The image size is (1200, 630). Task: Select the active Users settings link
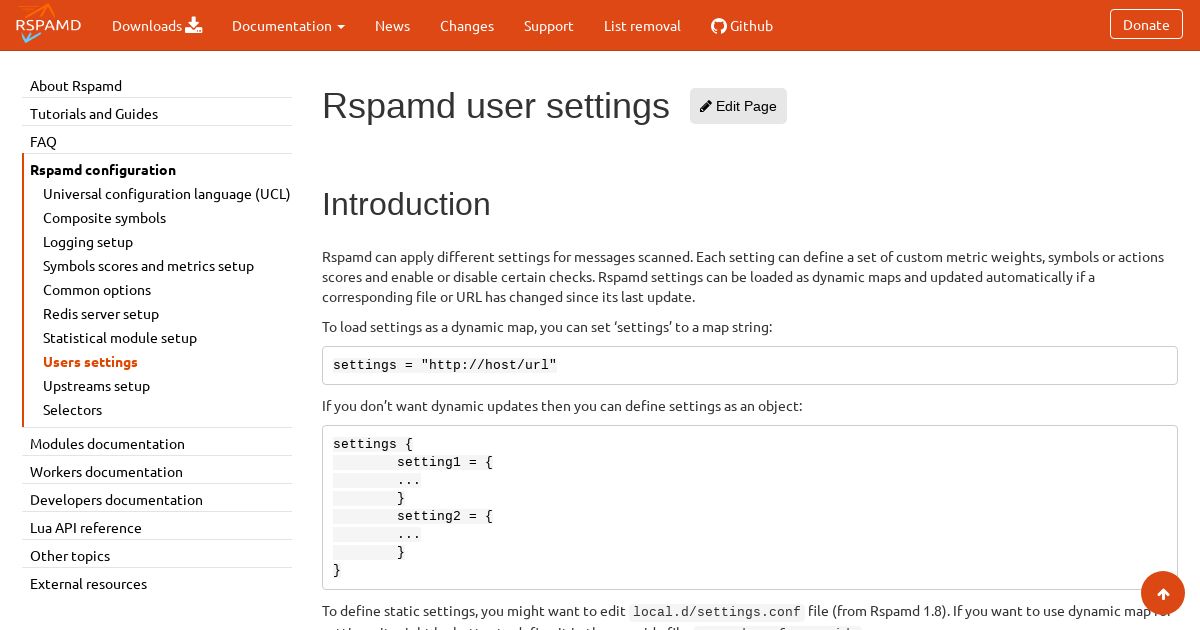point(90,362)
